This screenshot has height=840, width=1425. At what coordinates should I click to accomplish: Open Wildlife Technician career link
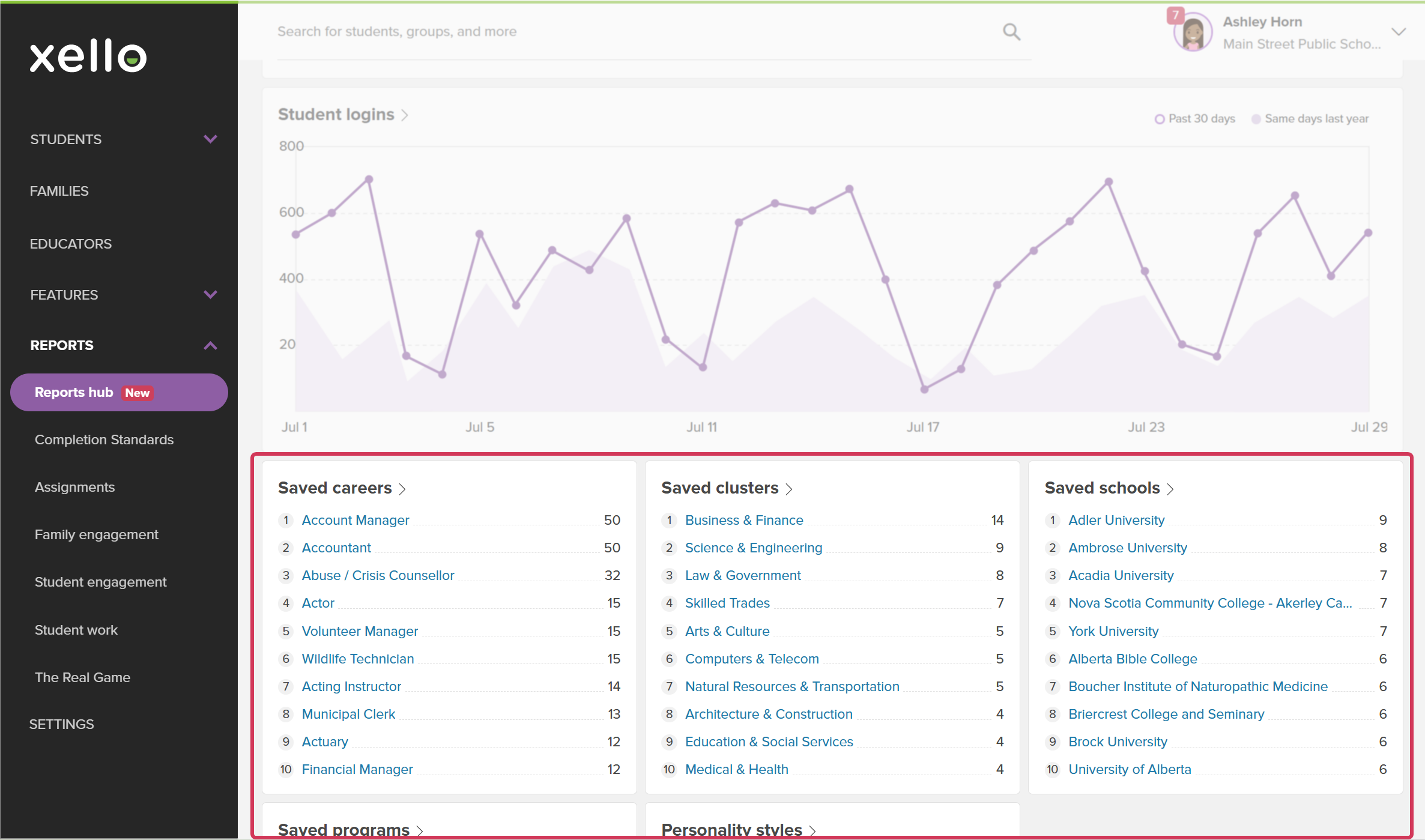(358, 659)
